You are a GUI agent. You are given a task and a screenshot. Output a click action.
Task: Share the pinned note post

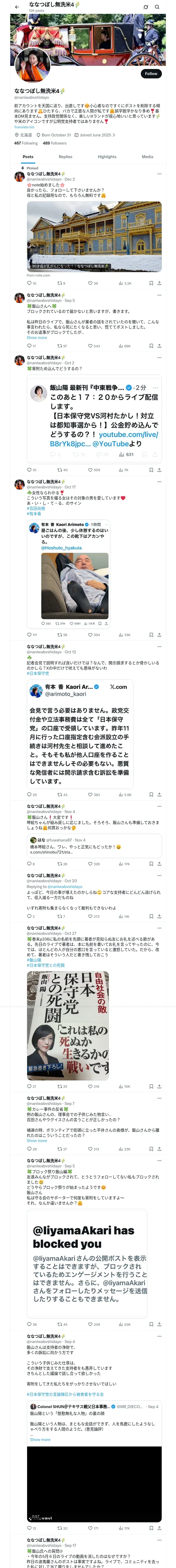pos(160,283)
